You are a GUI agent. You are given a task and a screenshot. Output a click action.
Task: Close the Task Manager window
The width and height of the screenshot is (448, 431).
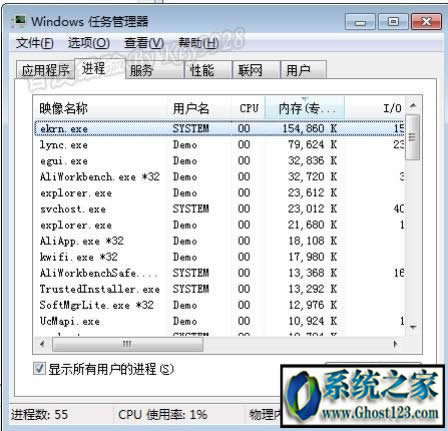point(426,22)
